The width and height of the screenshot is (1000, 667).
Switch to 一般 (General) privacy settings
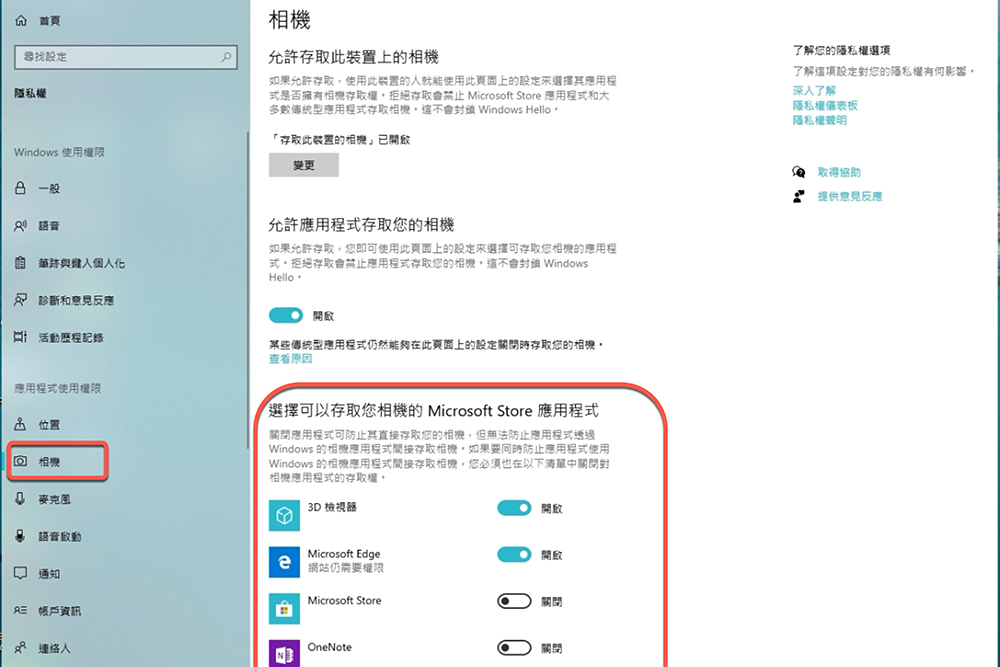pos(19,189)
